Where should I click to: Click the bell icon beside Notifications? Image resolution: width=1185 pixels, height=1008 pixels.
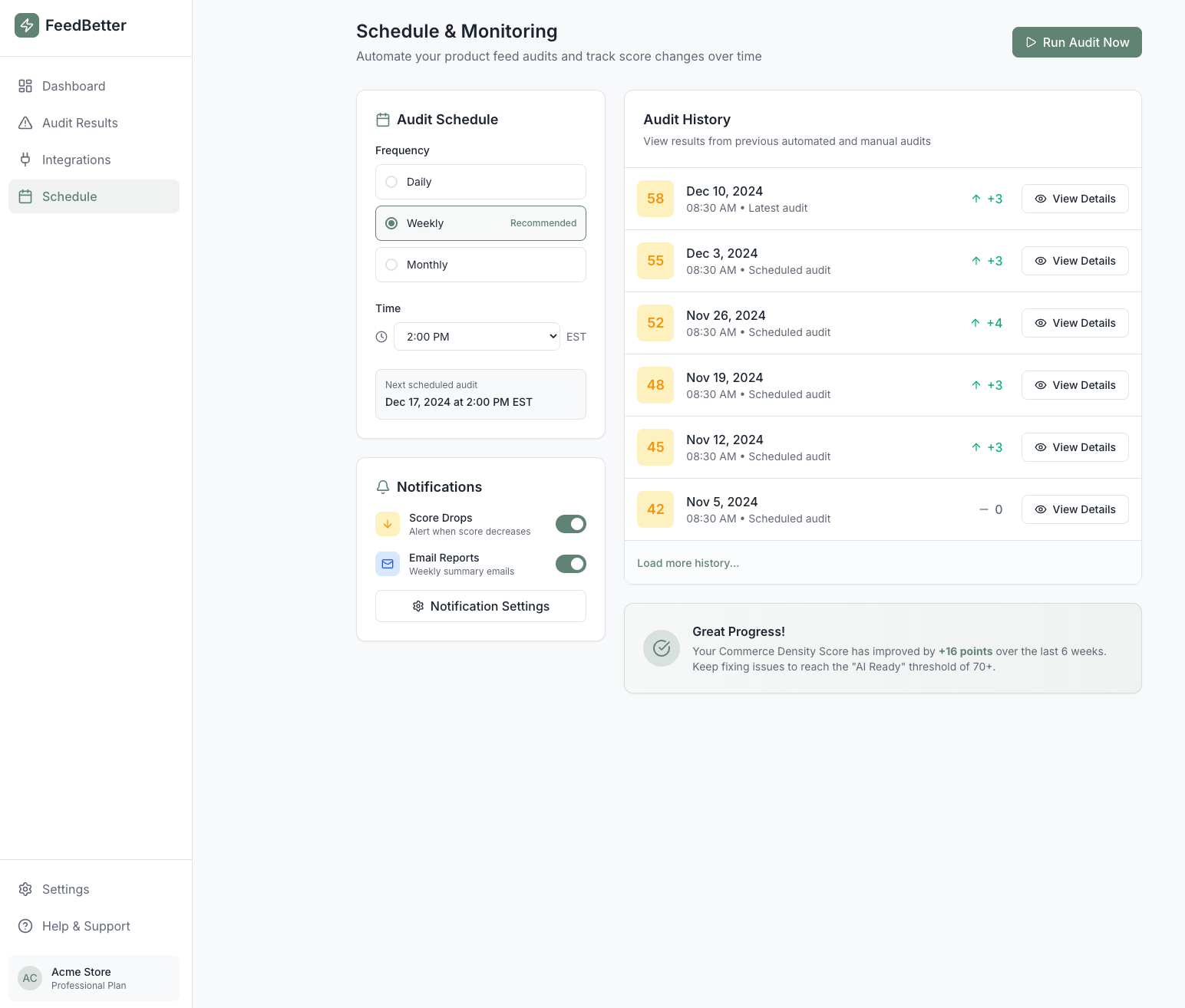[383, 486]
